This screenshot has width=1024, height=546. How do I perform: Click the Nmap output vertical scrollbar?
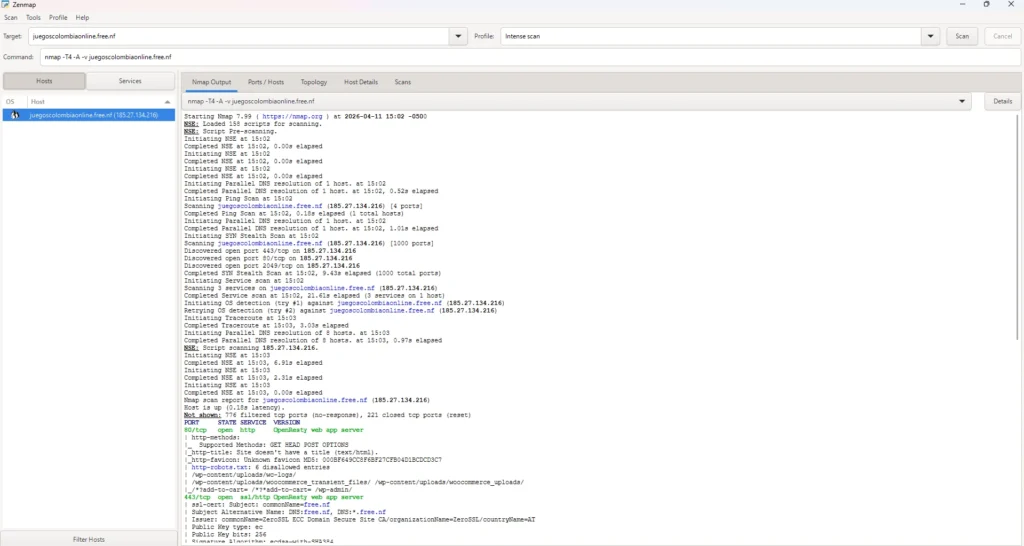click(1019, 226)
